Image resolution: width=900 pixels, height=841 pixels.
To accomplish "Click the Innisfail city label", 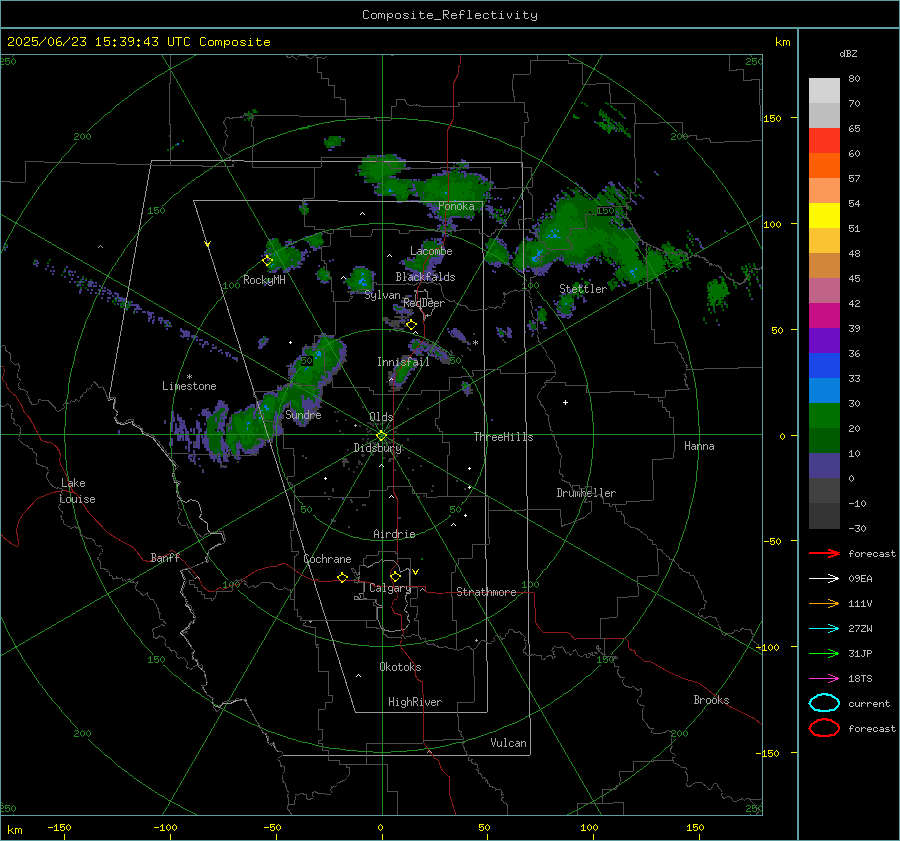I will pos(403,362).
